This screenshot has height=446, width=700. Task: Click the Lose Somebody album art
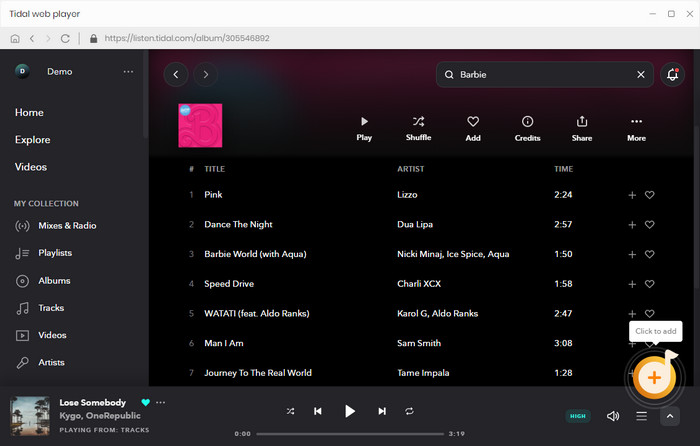(30, 416)
